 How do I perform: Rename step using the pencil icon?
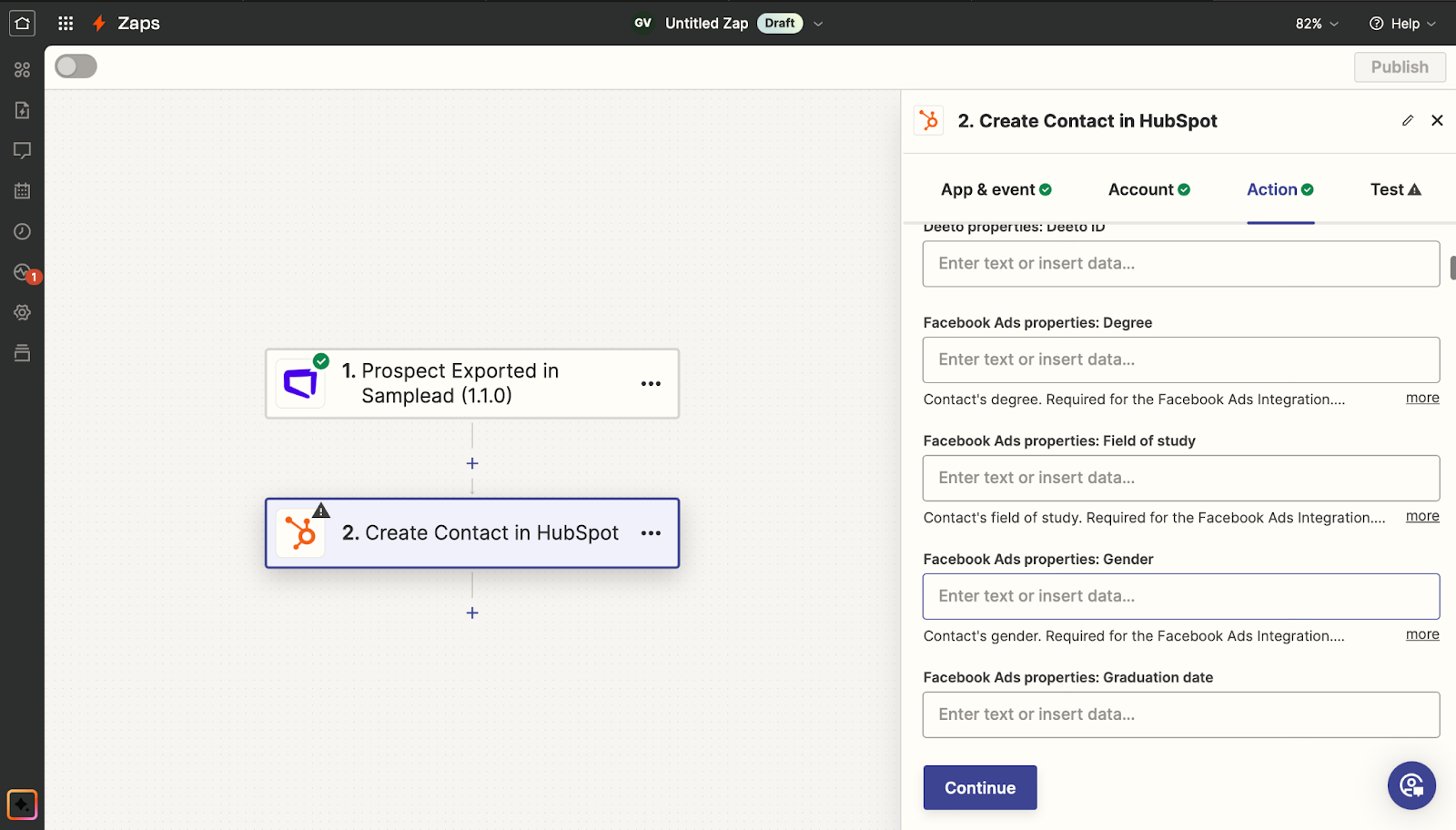click(x=1408, y=120)
